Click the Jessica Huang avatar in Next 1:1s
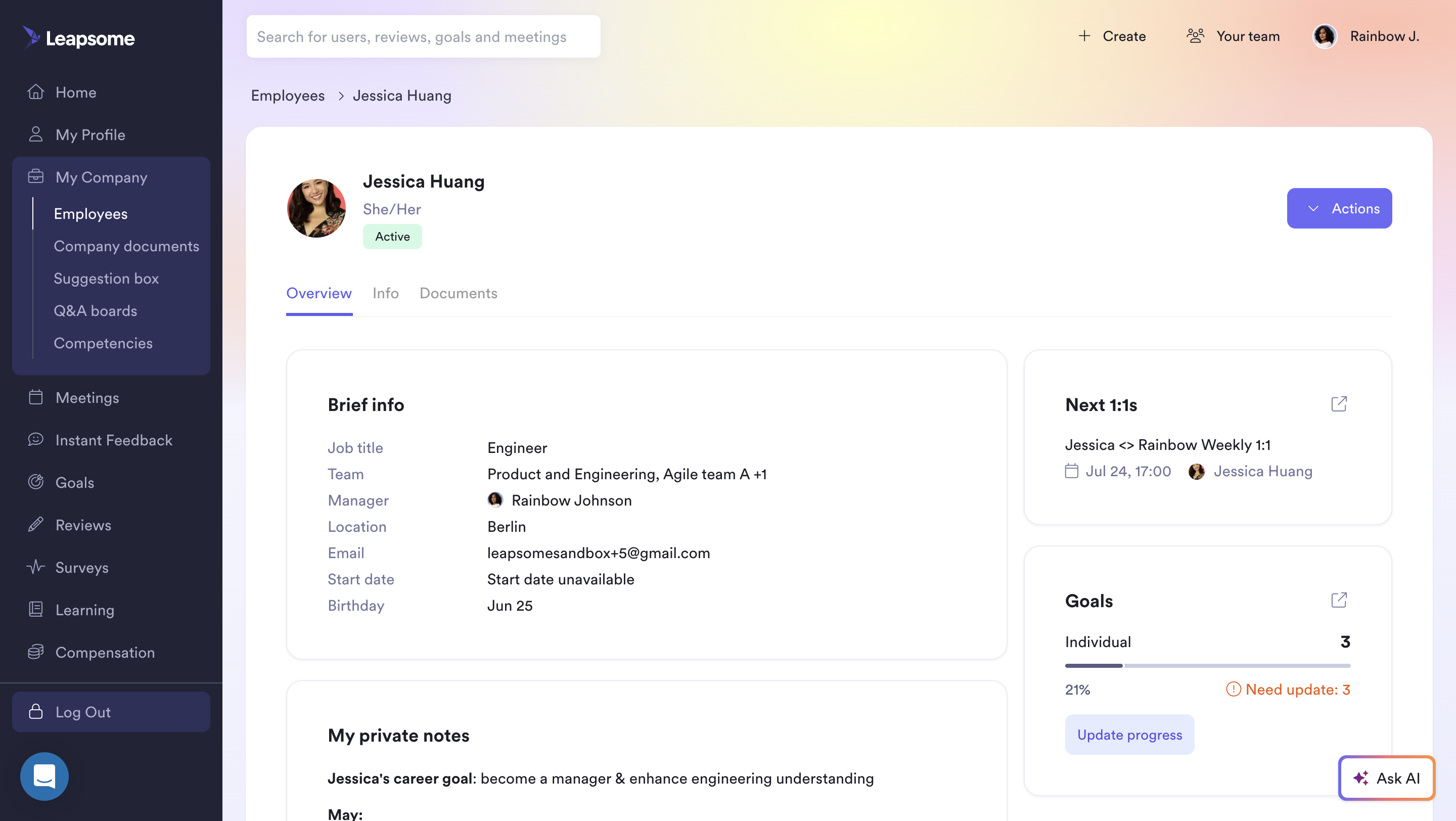 pos(1197,471)
